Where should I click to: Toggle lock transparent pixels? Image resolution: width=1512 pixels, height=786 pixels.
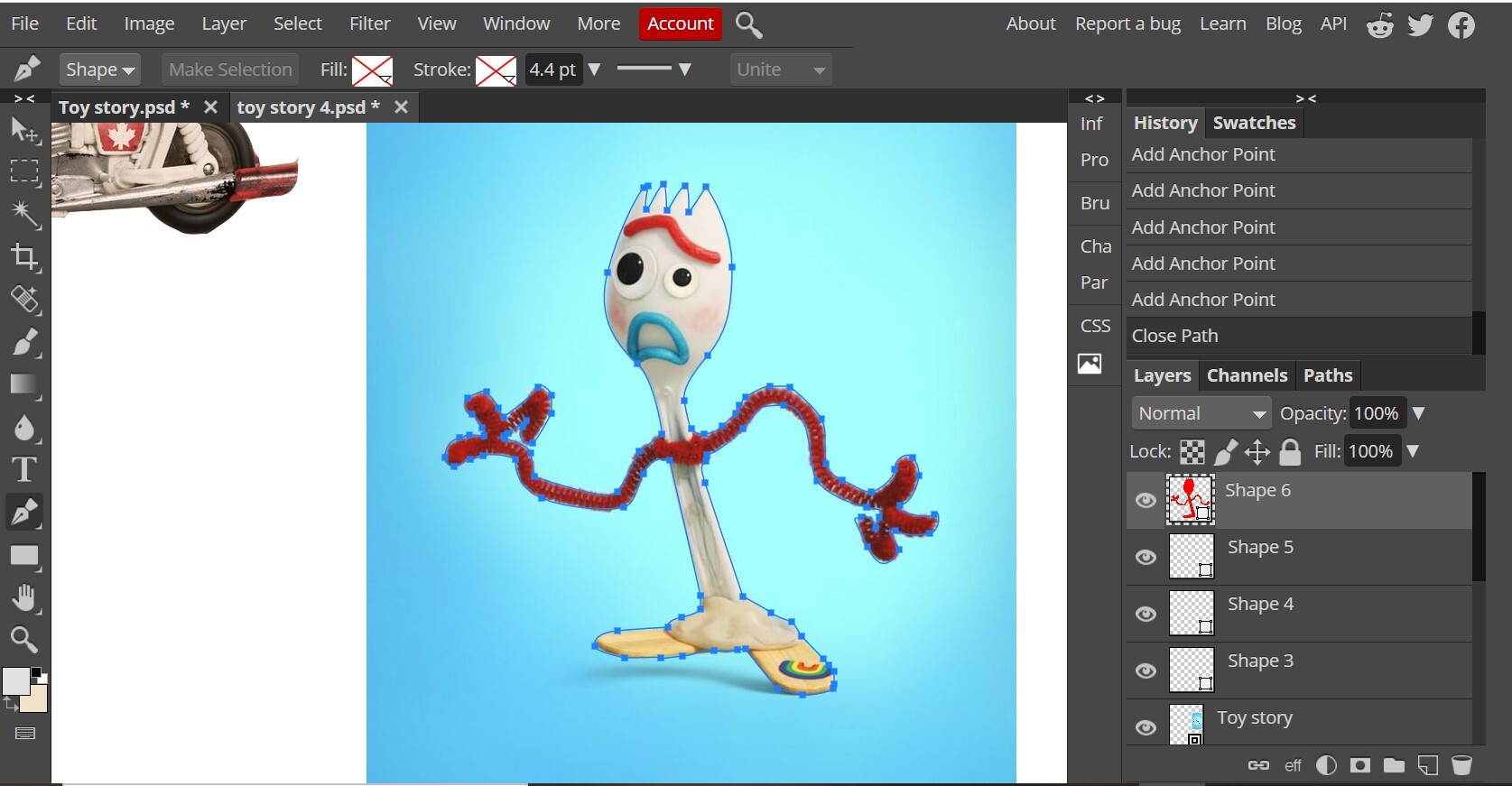point(1192,451)
